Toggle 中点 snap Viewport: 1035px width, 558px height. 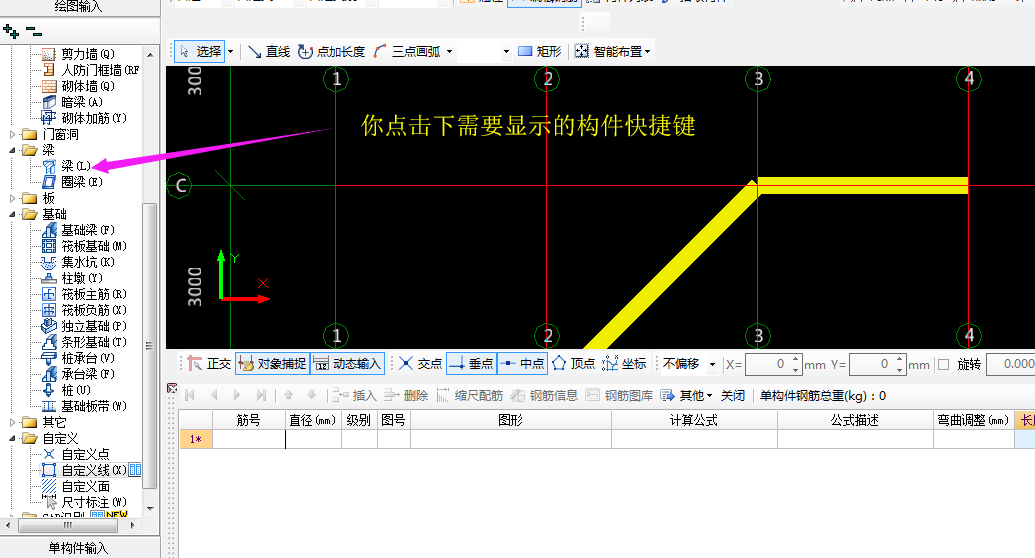pos(521,364)
